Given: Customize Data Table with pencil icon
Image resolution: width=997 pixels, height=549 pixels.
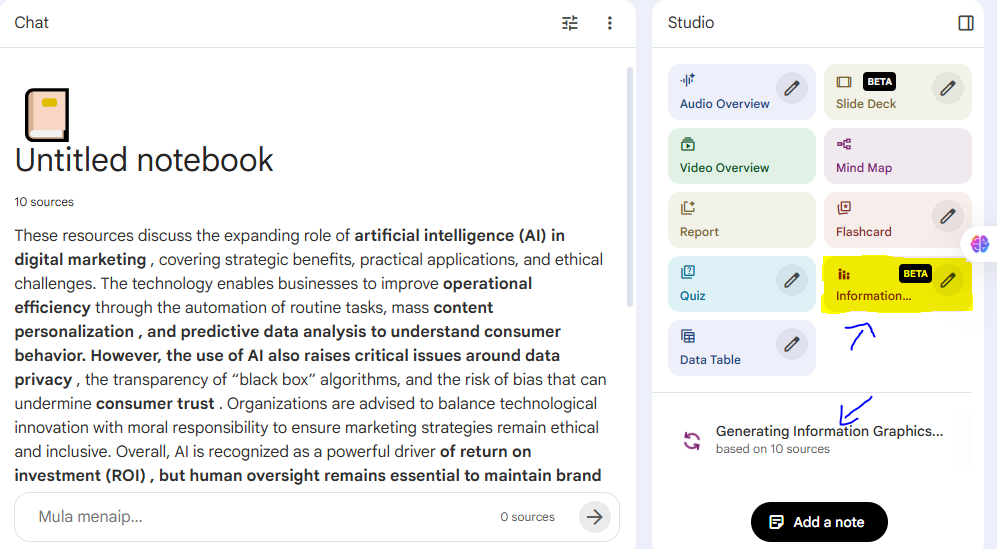Looking at the screenshot, I should point(792,344).
